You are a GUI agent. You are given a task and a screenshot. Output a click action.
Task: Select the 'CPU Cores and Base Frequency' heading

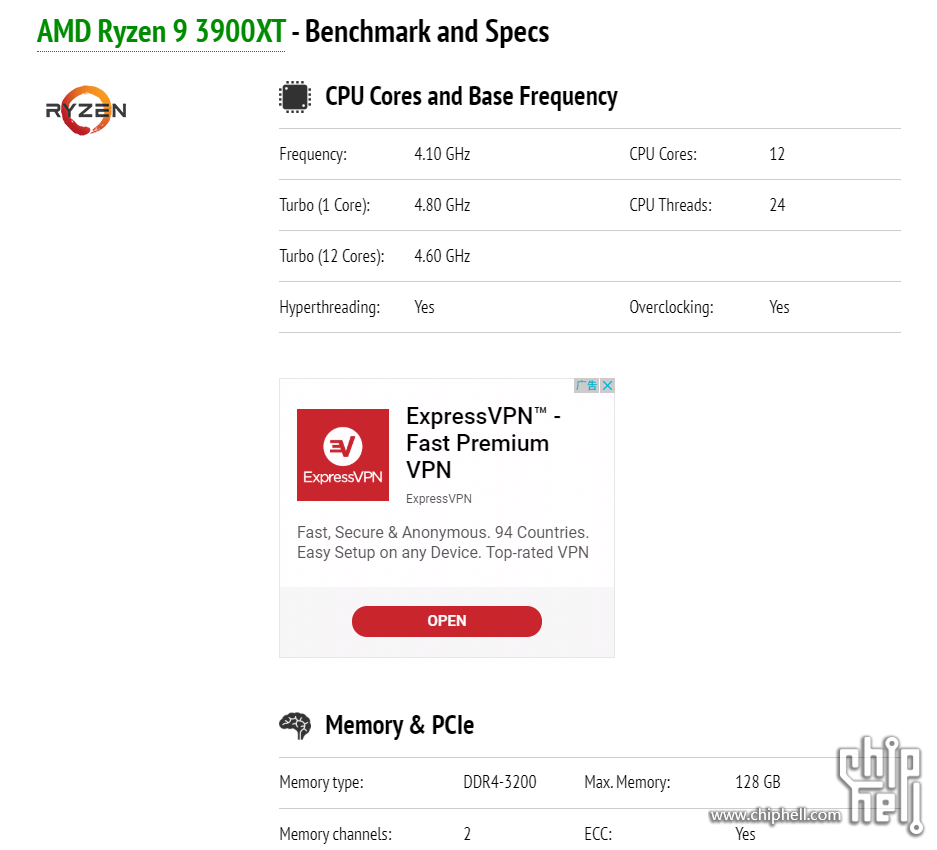pos(471,97)
